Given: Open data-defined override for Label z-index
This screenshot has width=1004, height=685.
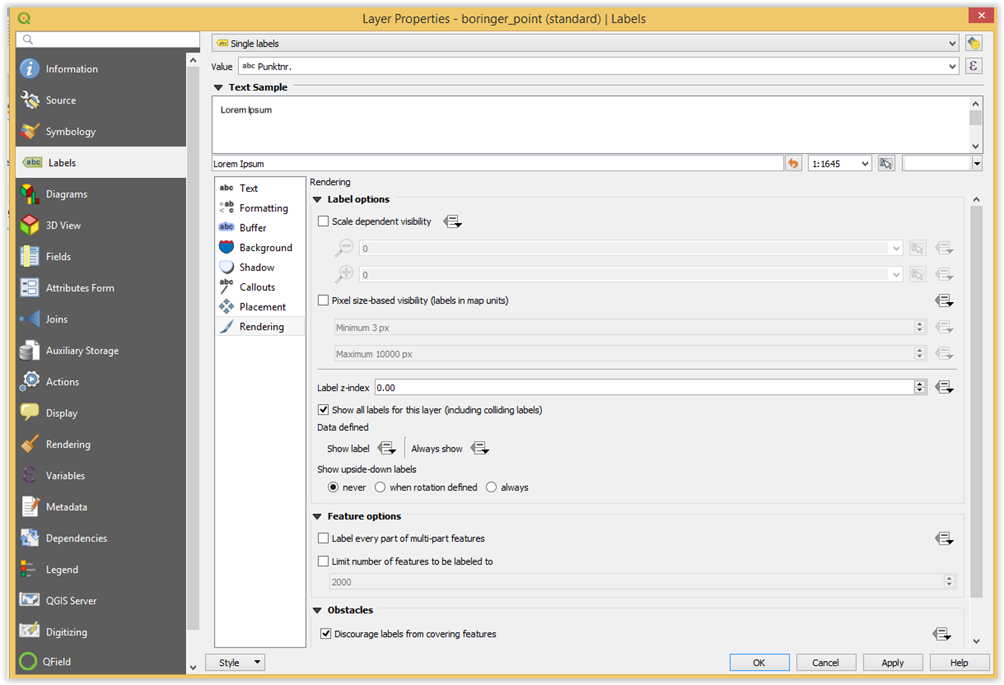Looking at the screenshot, I should click(944, 387).
